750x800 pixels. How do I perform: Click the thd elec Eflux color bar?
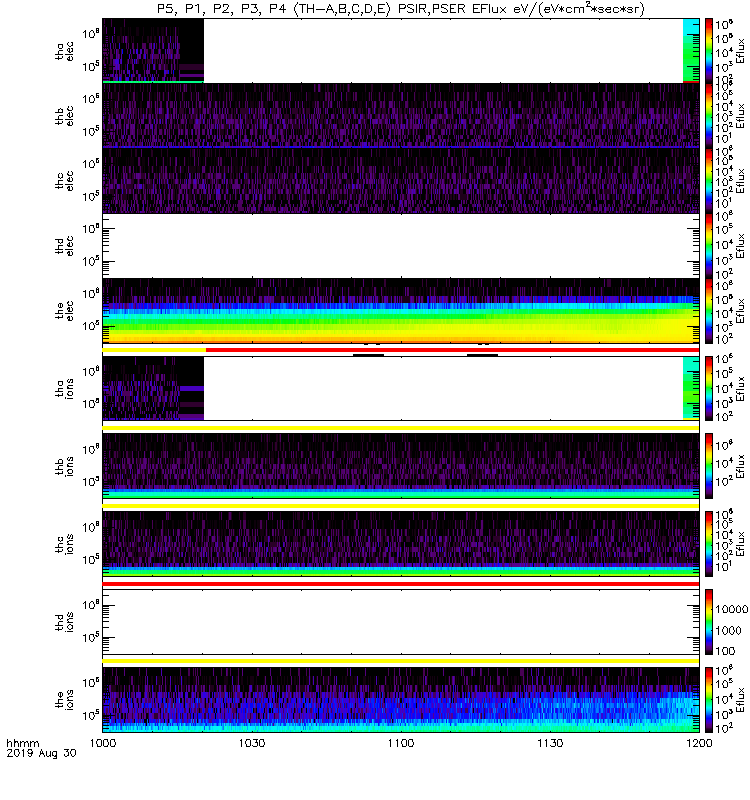tap(709, 245)
